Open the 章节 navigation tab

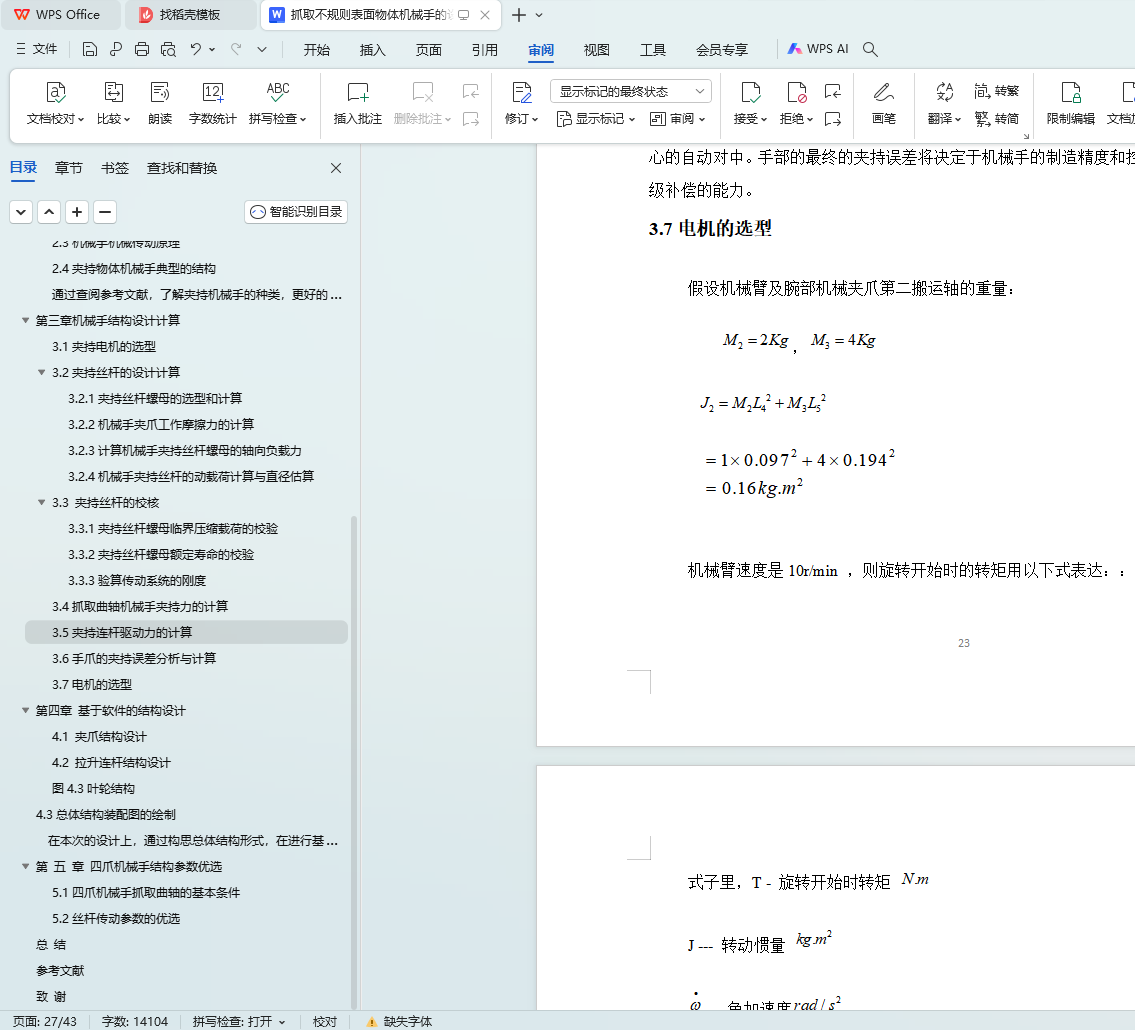pos(69,168)
